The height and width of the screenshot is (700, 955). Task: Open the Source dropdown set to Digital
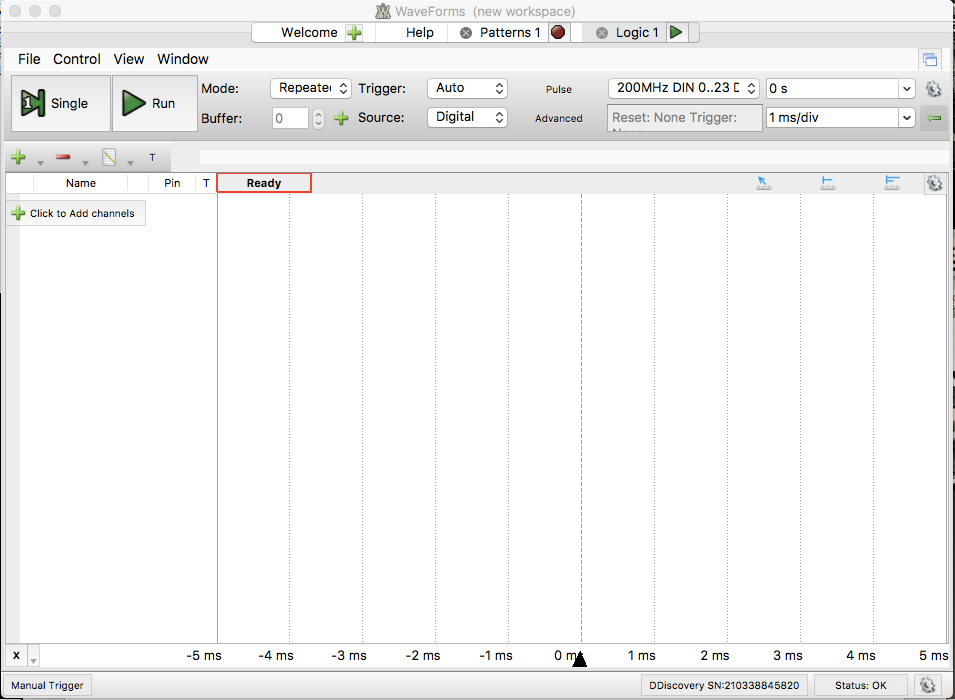[x=467, y=117]
